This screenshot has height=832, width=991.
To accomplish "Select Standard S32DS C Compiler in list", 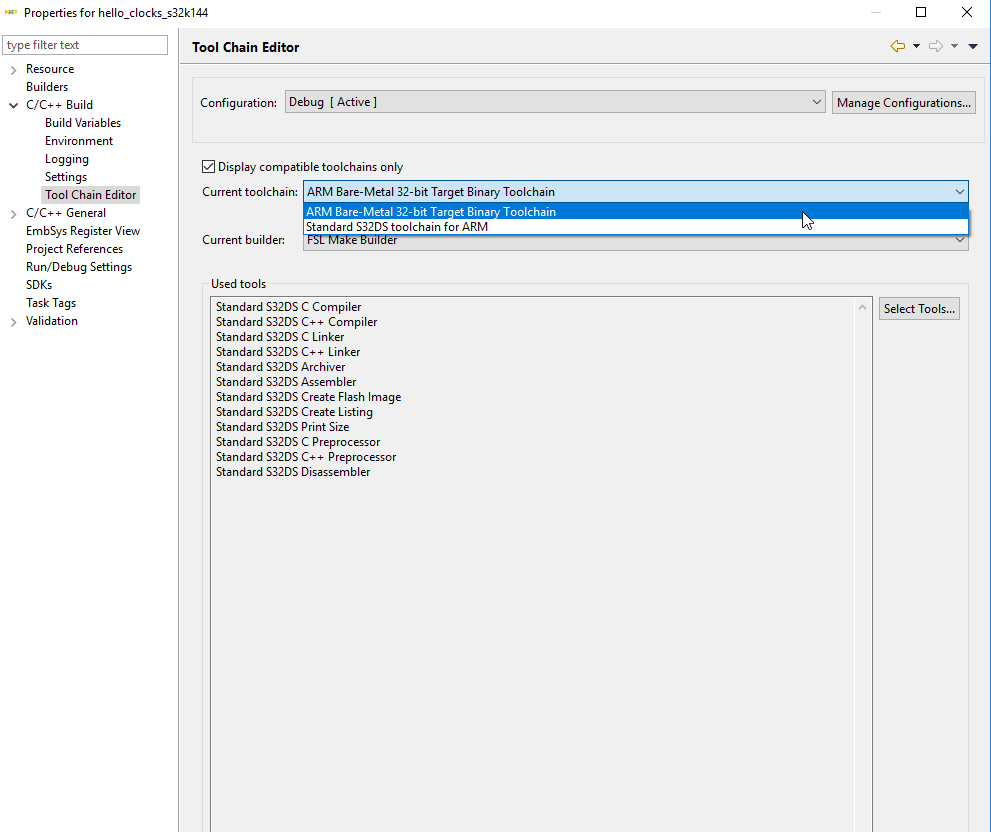I will (288, 307).
